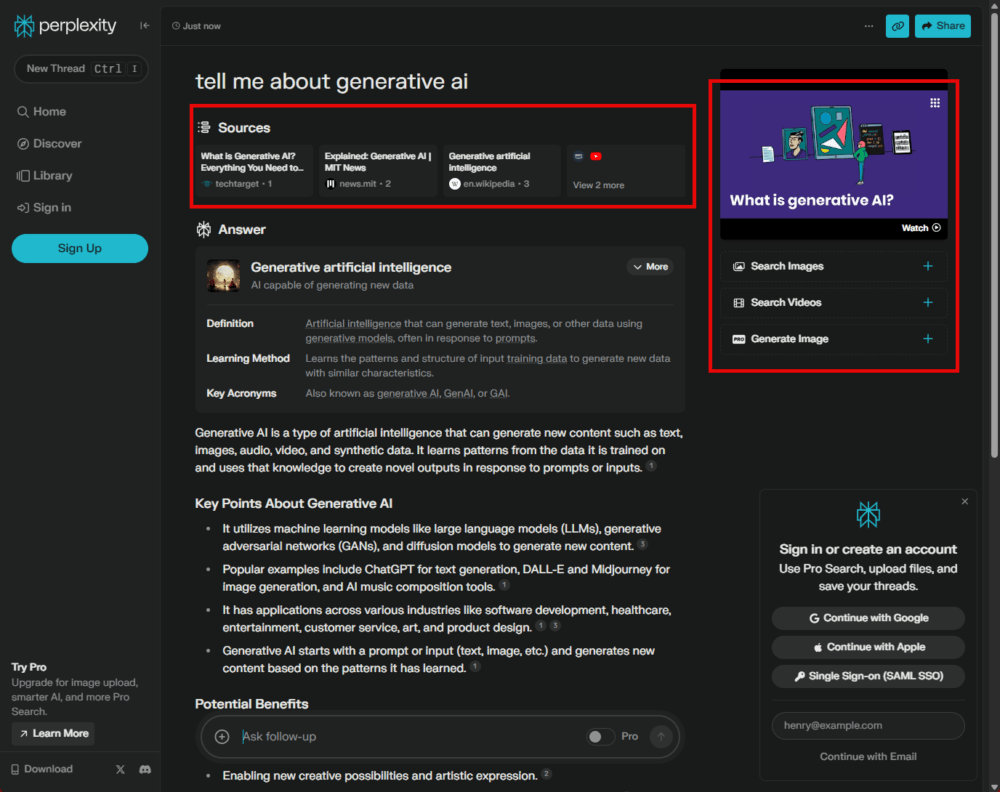
Task: Expand Search Videos with plus
Action: click(x=928, y=302)
